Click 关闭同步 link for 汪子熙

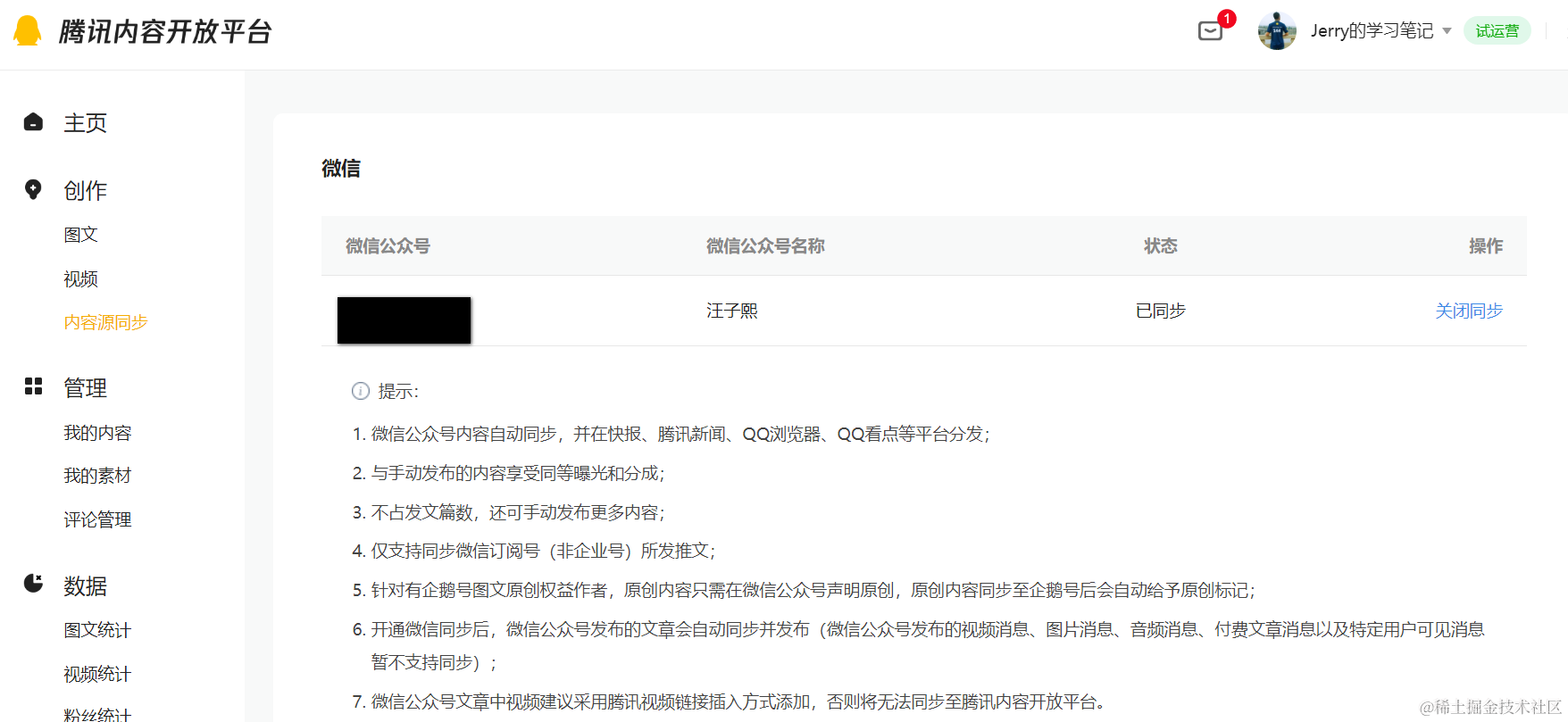(1469, 311)
